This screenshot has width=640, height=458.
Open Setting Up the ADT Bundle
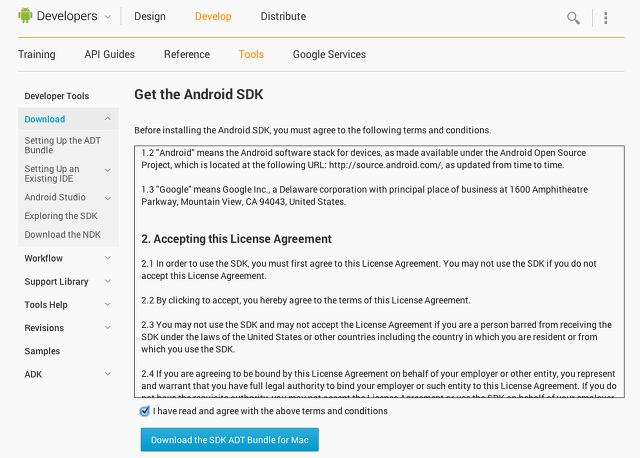[x=62, y=145]
